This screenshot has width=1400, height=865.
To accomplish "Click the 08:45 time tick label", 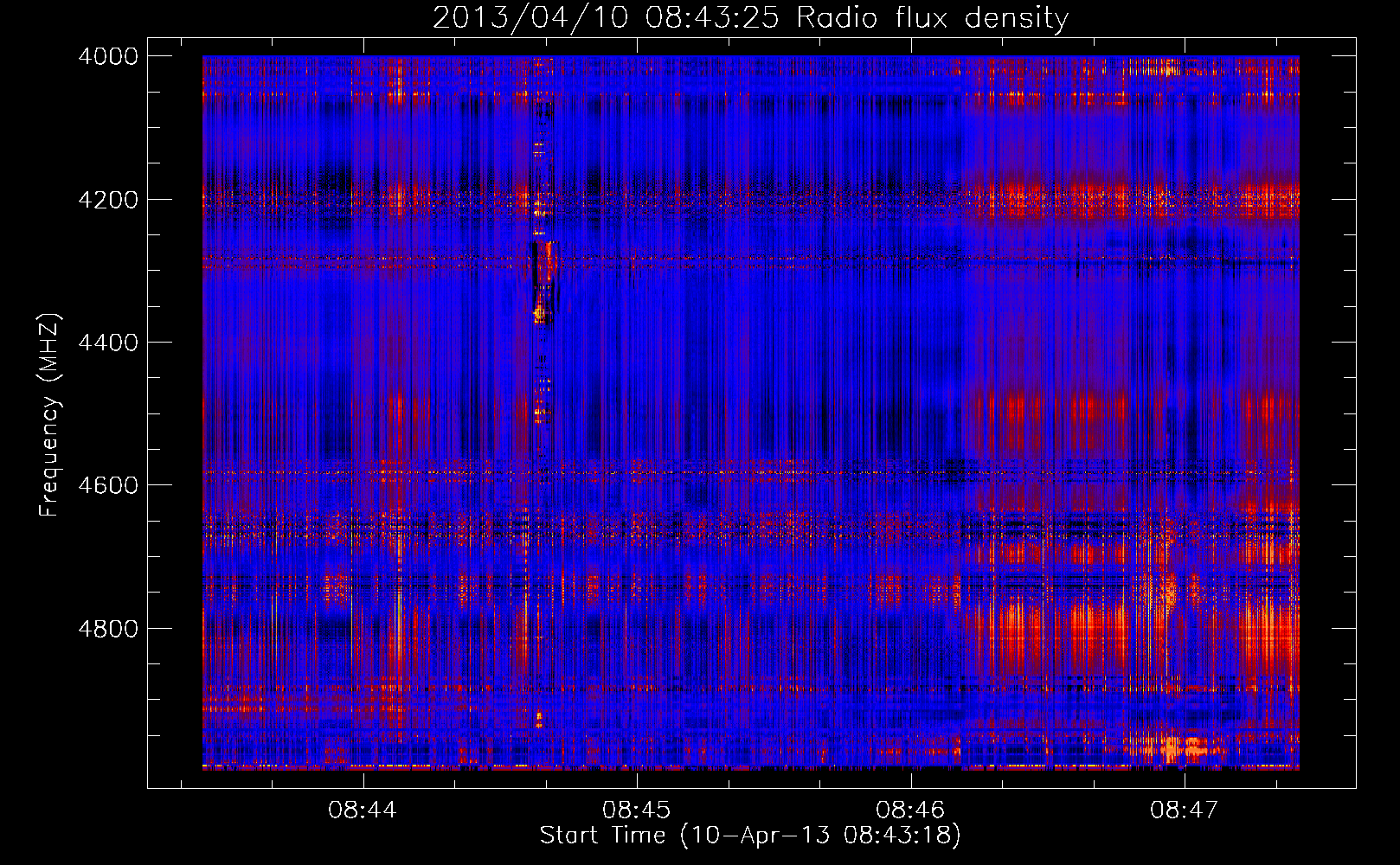I will tap(637, 810).
